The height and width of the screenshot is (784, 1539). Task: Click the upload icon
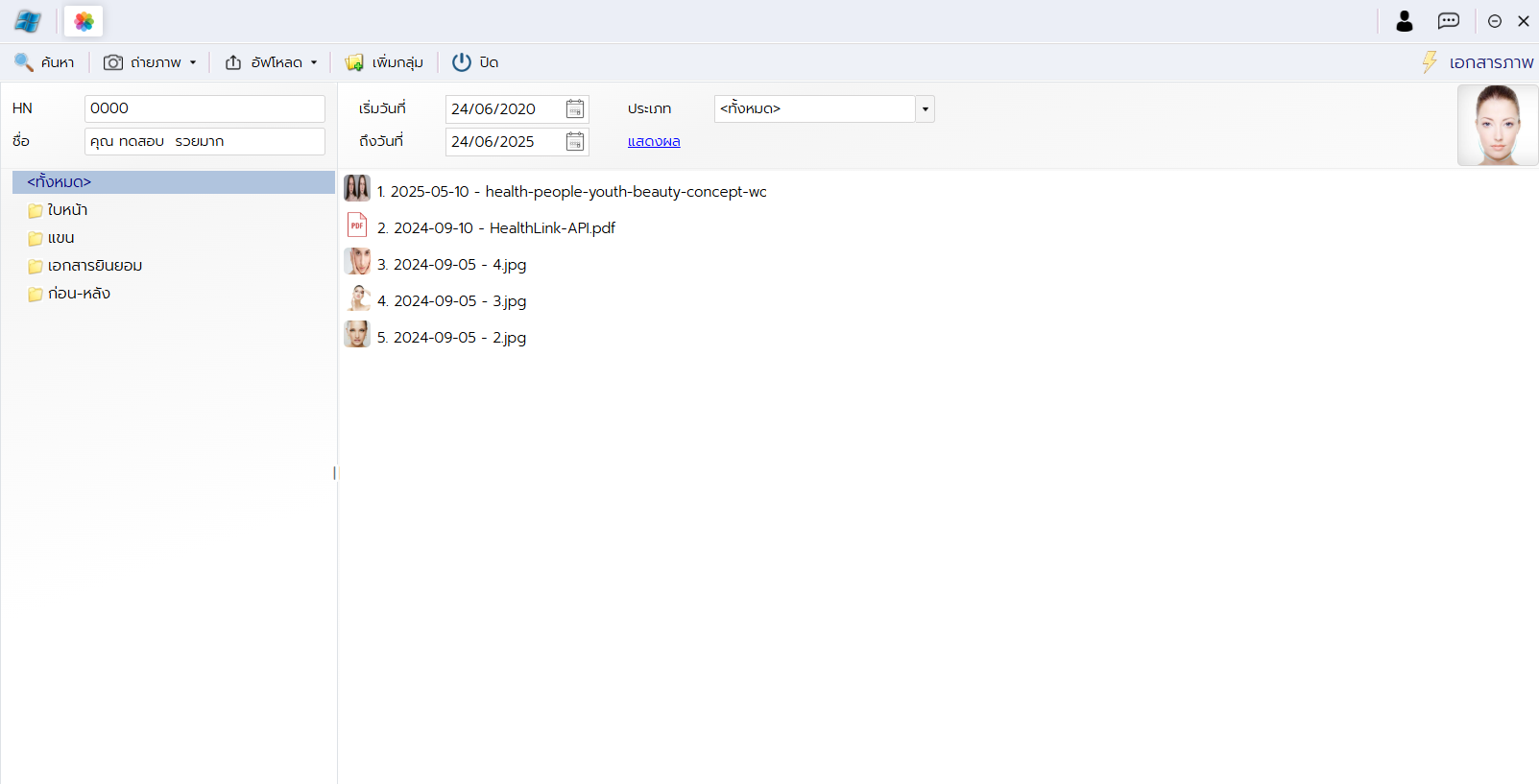(x=233, y=62)
